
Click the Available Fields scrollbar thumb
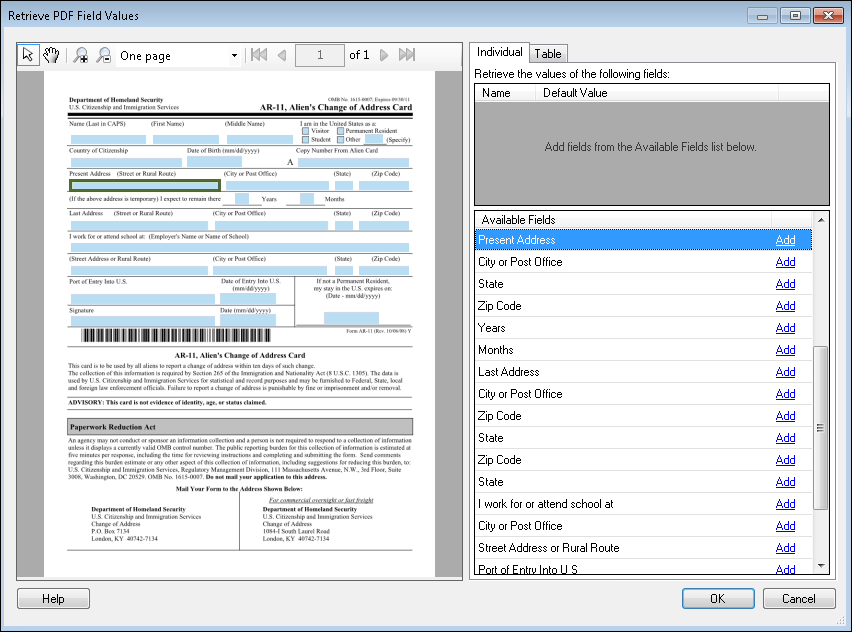pos(820,428)
